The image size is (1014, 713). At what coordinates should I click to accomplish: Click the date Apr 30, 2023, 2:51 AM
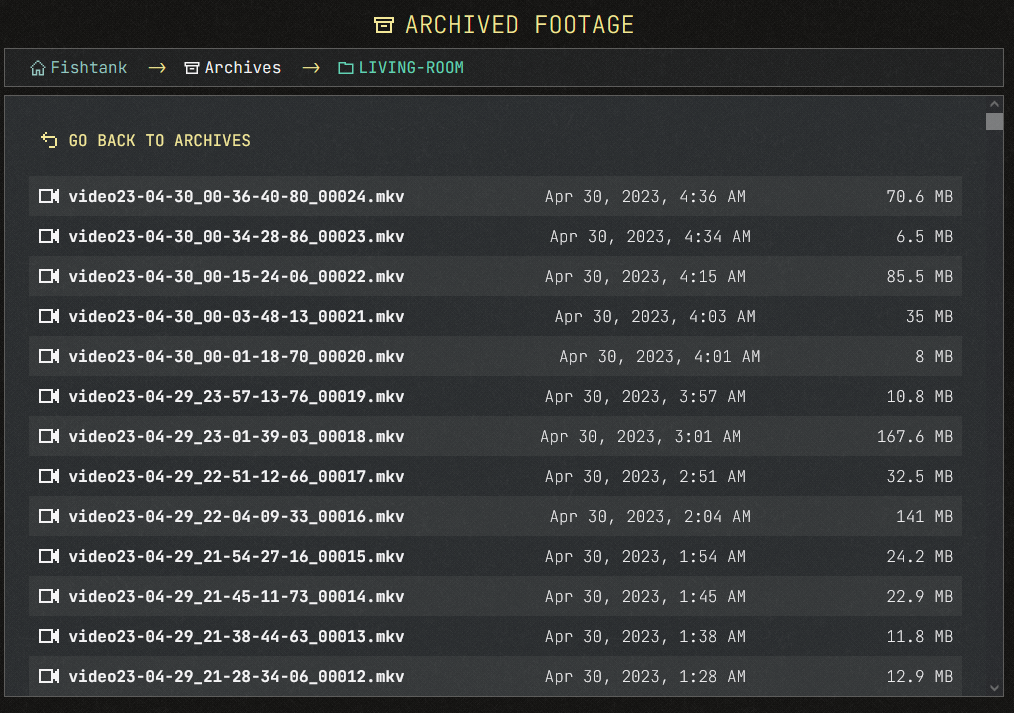tap(645, 477)
